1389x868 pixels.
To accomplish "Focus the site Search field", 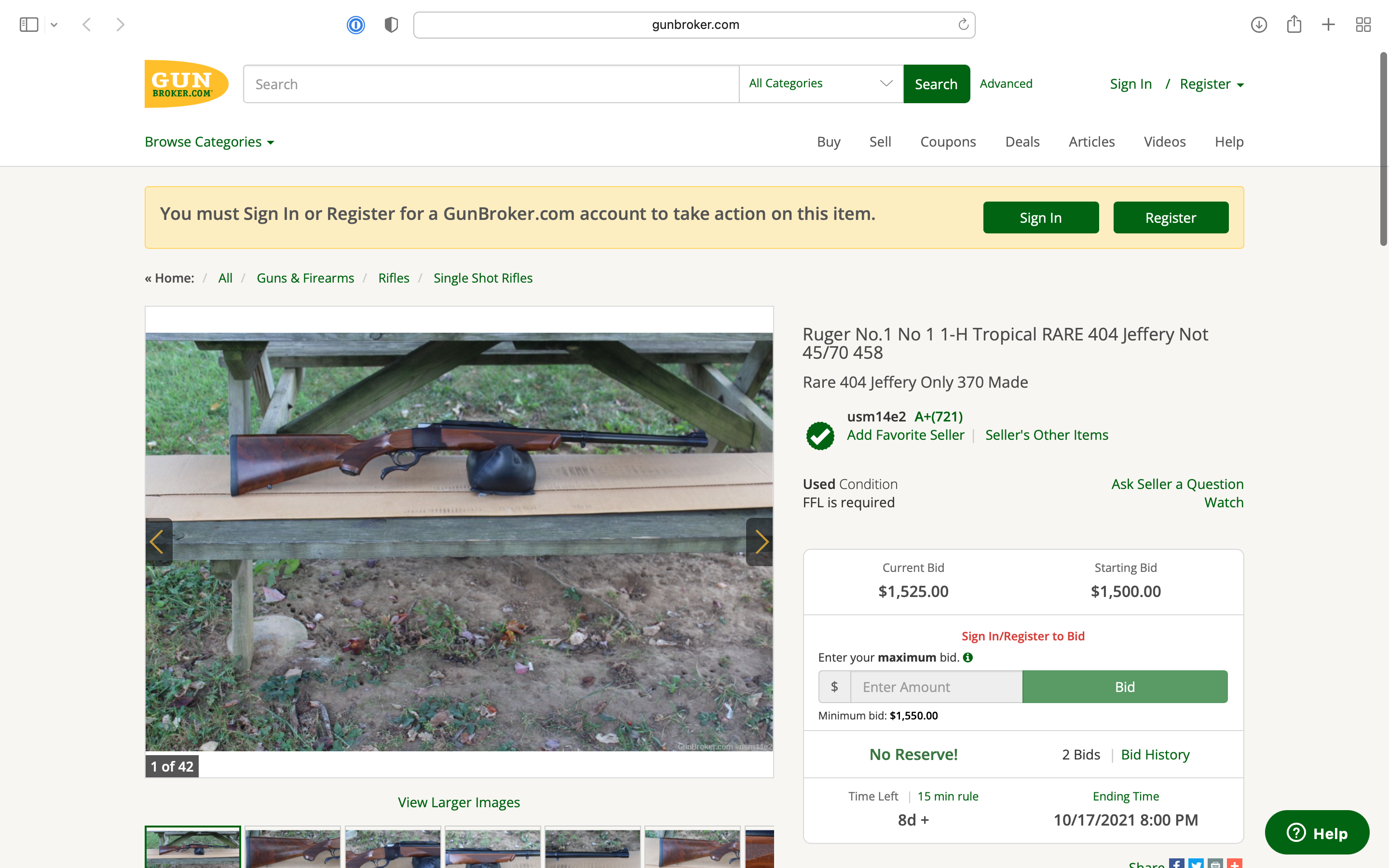I will (x=491, y=84).
